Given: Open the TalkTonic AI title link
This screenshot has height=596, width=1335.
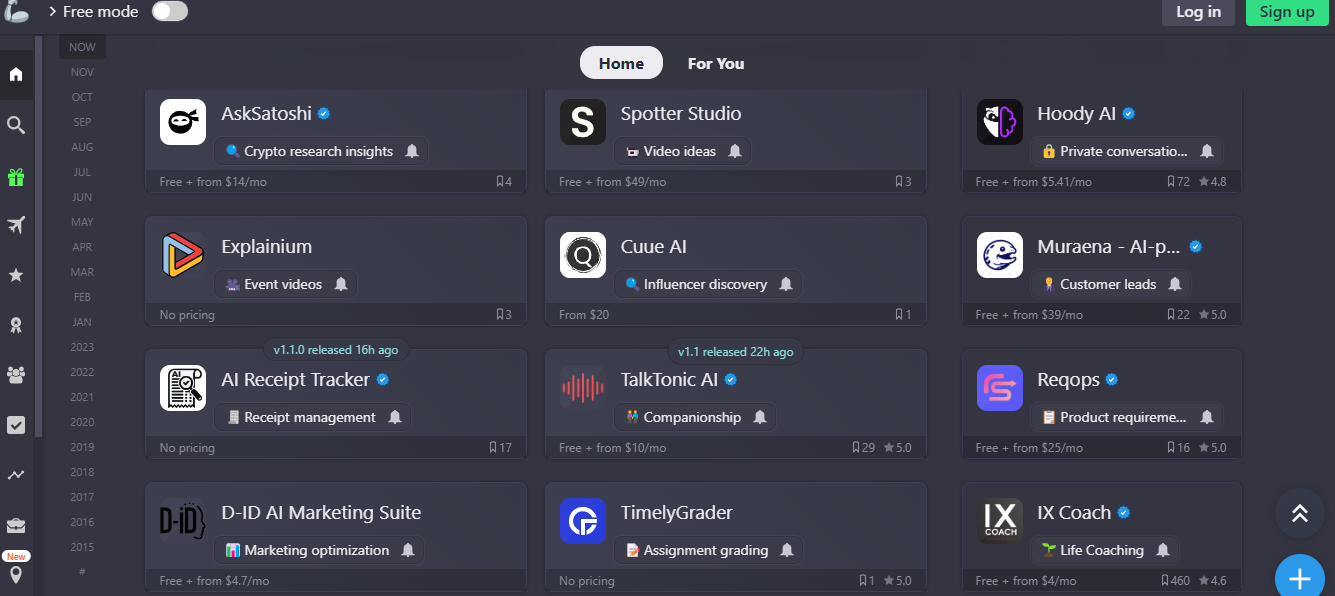Looking at the screenshot, I should [x=670, y=380].
